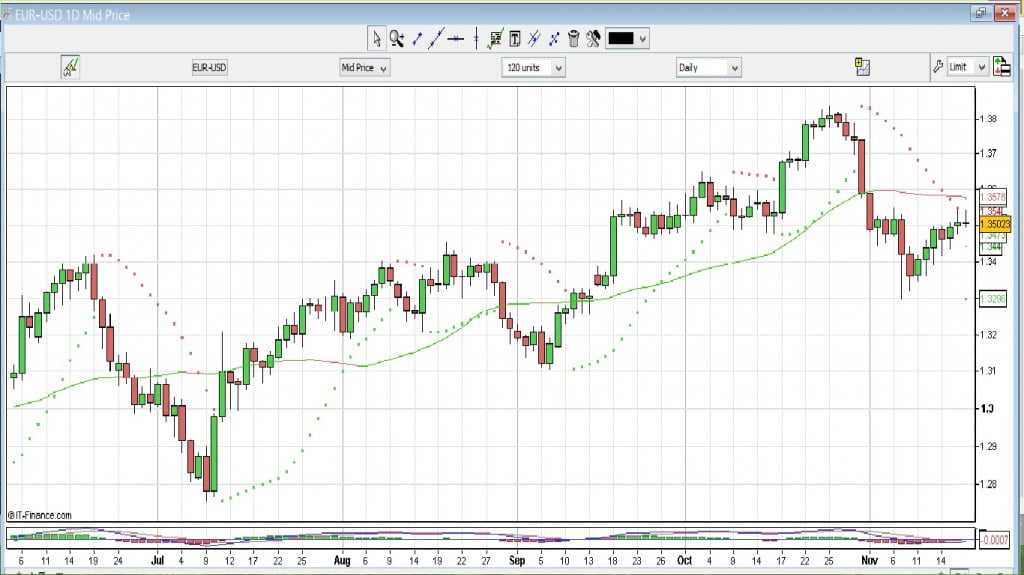The image size is (1024, 575).
Task: Select the horizontal line tool
Action: (x=456, y=39)
